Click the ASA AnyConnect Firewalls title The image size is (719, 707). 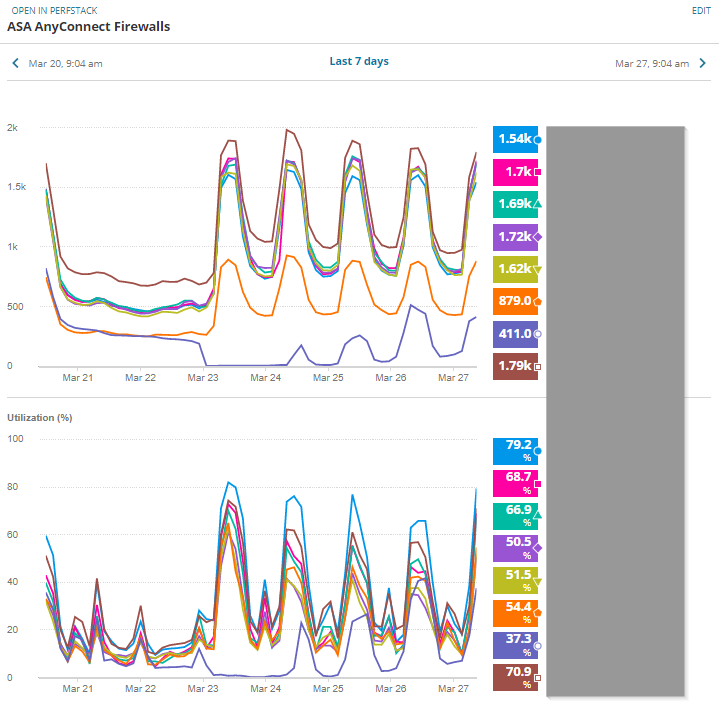pos(88,27)
